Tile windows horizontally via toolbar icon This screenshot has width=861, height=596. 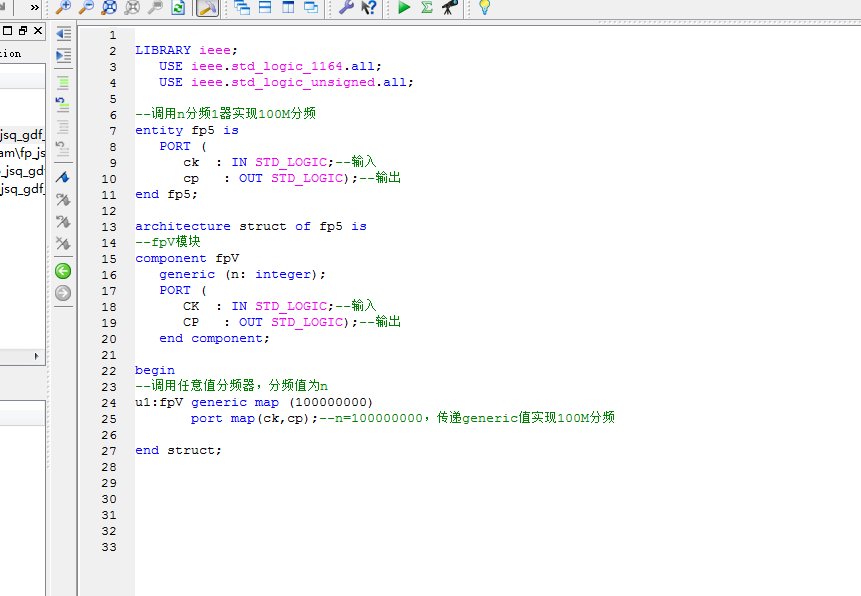(x=265, y=8)
